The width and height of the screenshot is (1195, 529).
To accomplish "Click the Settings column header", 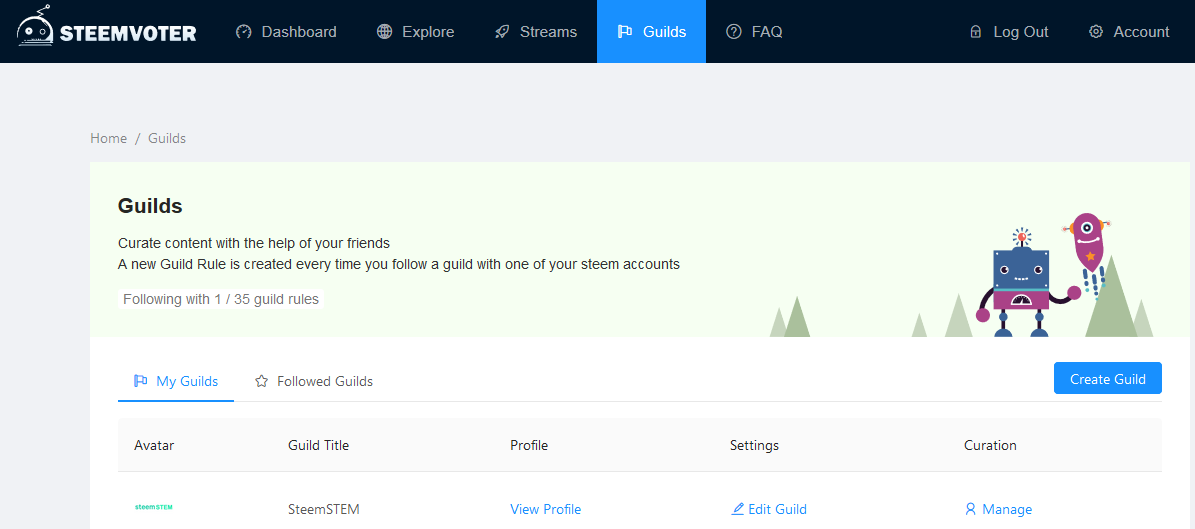I will coord(754,445).
